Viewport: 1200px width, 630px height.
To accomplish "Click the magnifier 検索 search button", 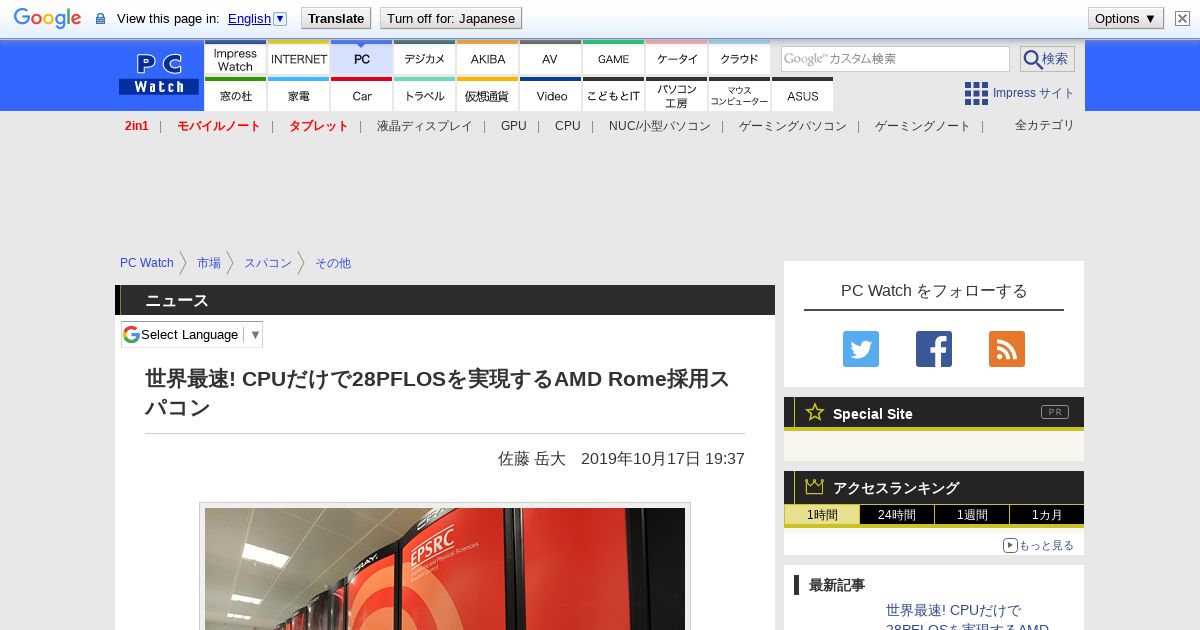I will 1047,59.
